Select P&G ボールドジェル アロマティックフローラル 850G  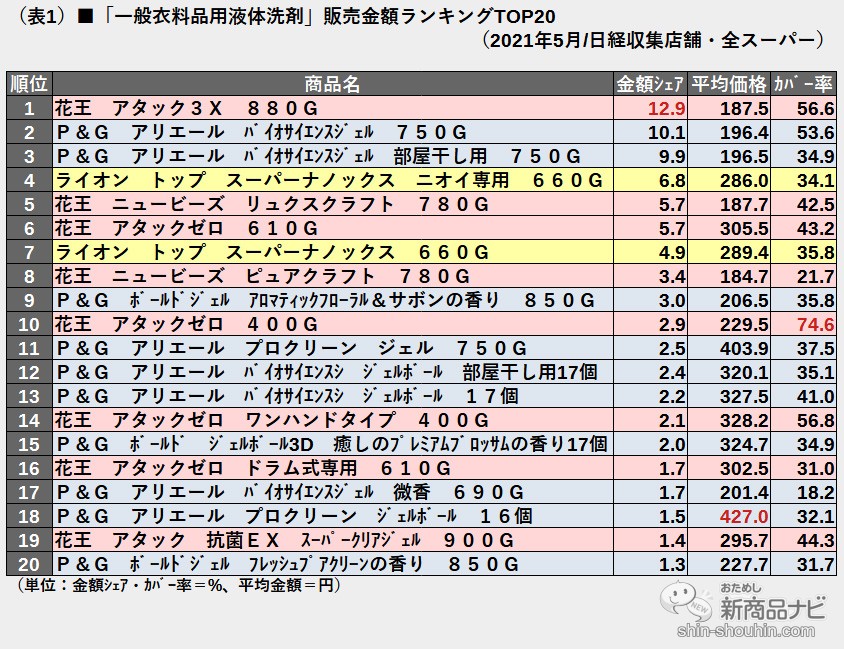(332, 300)
